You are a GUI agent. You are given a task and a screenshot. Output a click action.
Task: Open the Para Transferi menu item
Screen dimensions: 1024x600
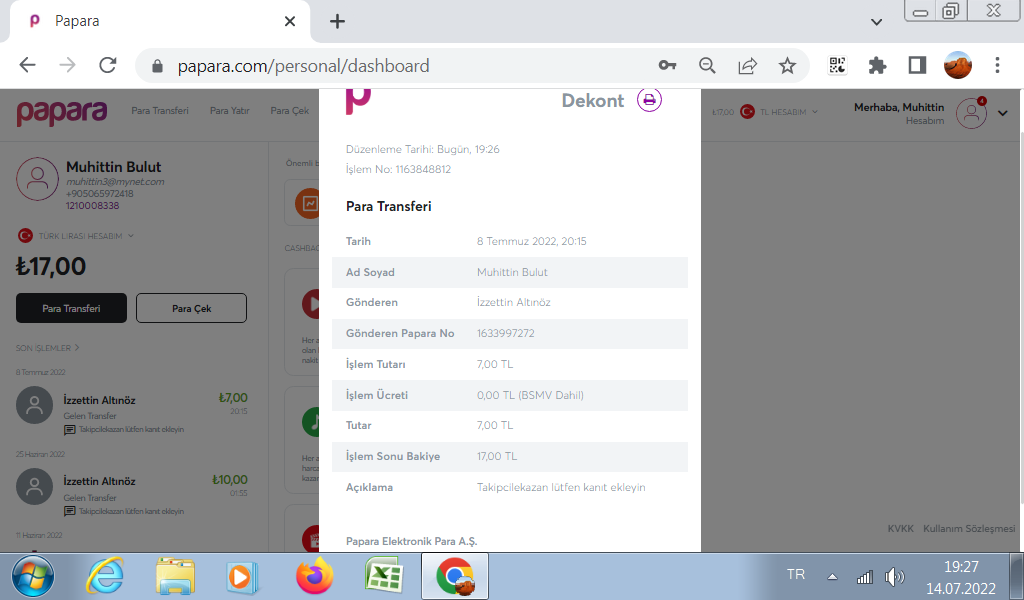point(160,111)
